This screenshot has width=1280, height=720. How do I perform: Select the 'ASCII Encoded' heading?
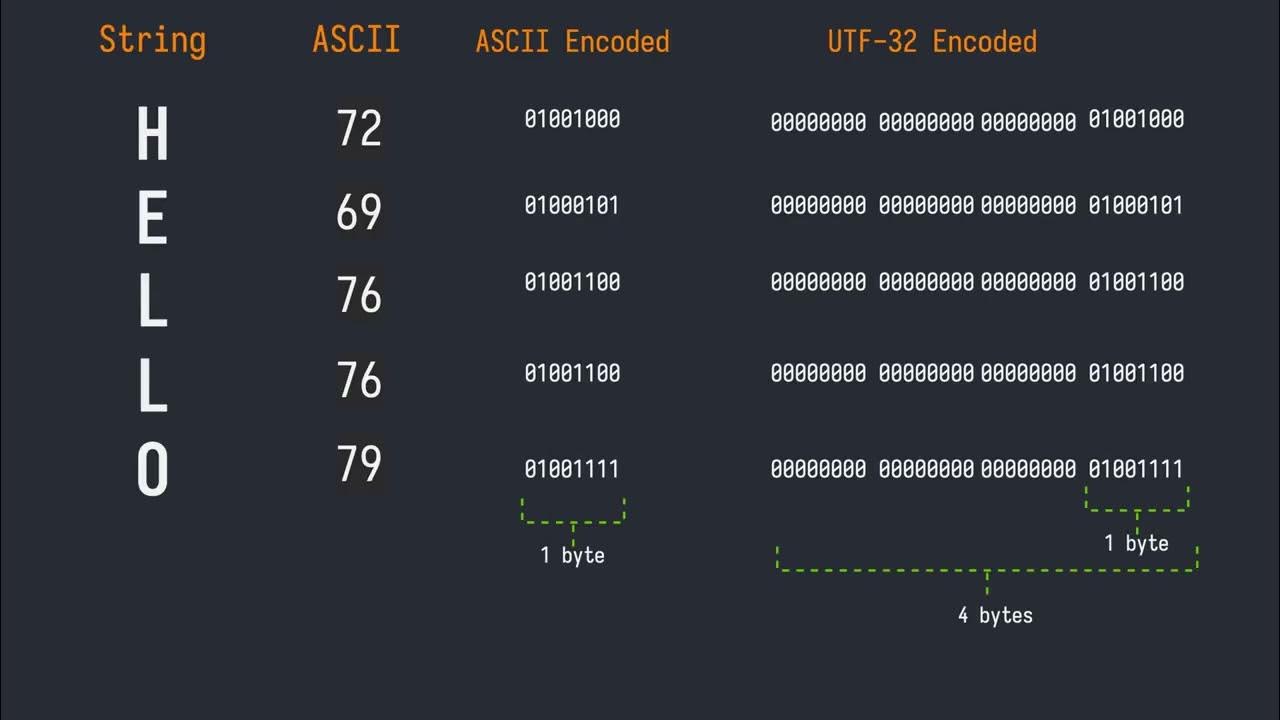572,42
